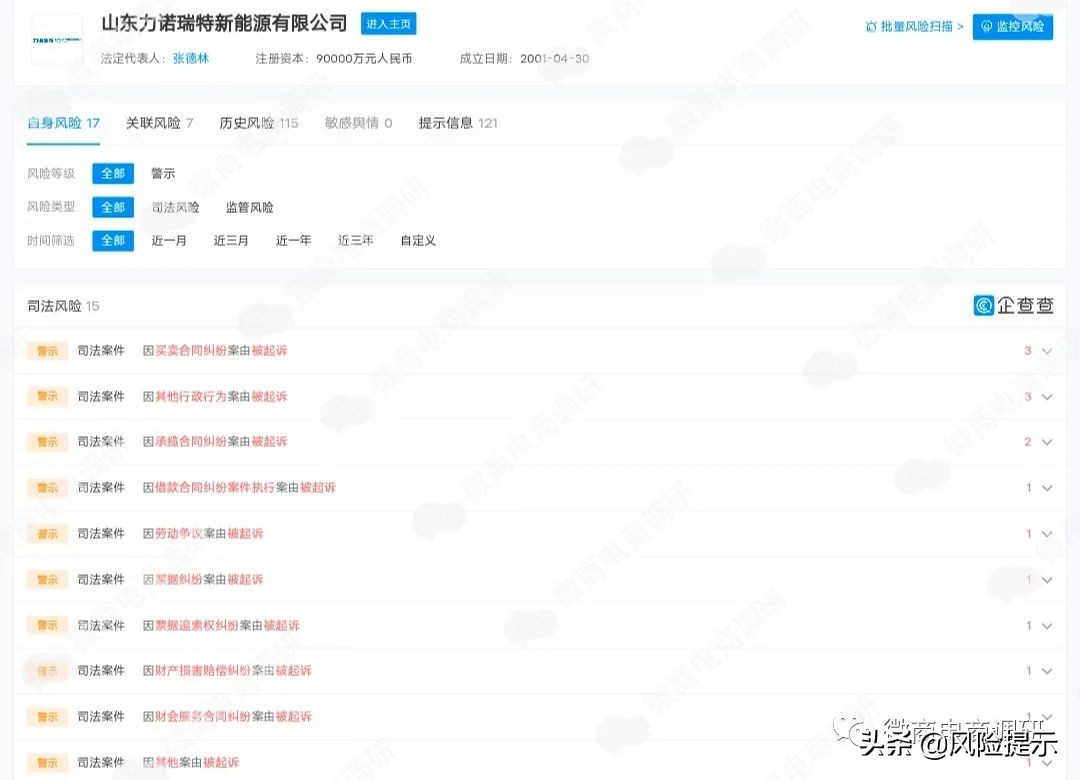Click the 警示 badge on the 劳动争议 row
1080x780 pixels.
(46, 533)
